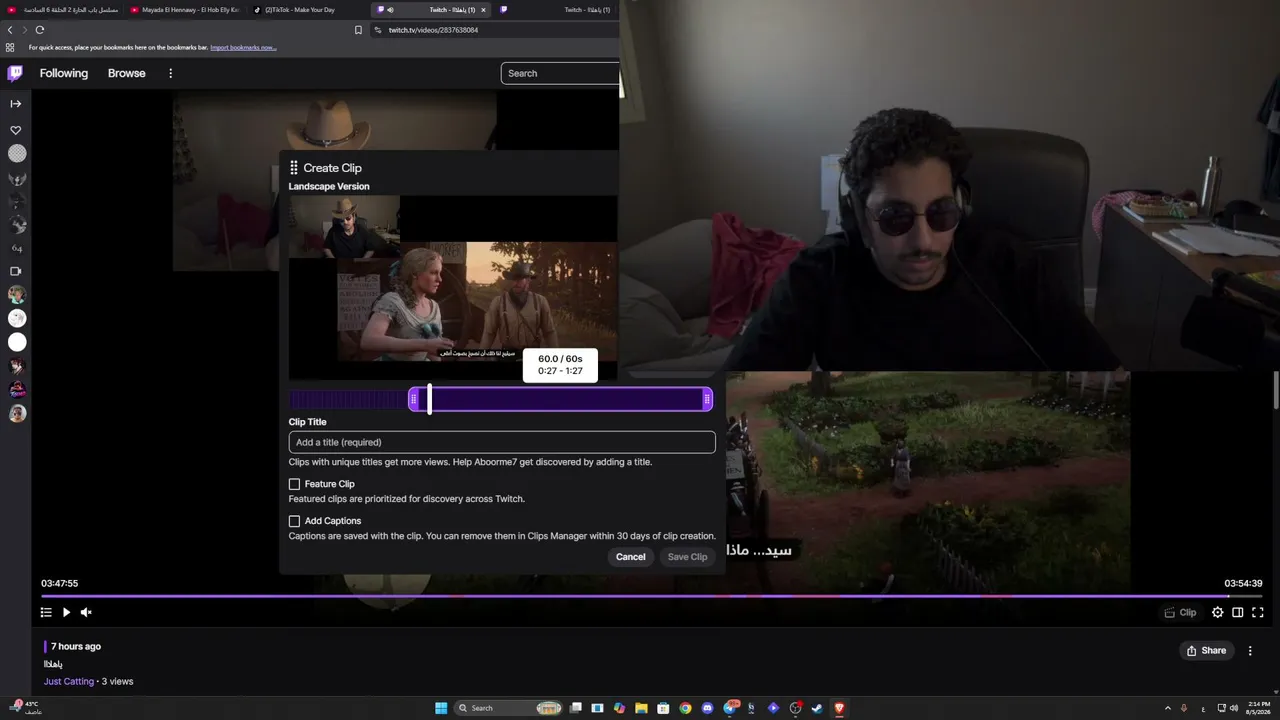Reload the current Twitch page
This screenshot has height=720, width=1280.
pos(40,30)
